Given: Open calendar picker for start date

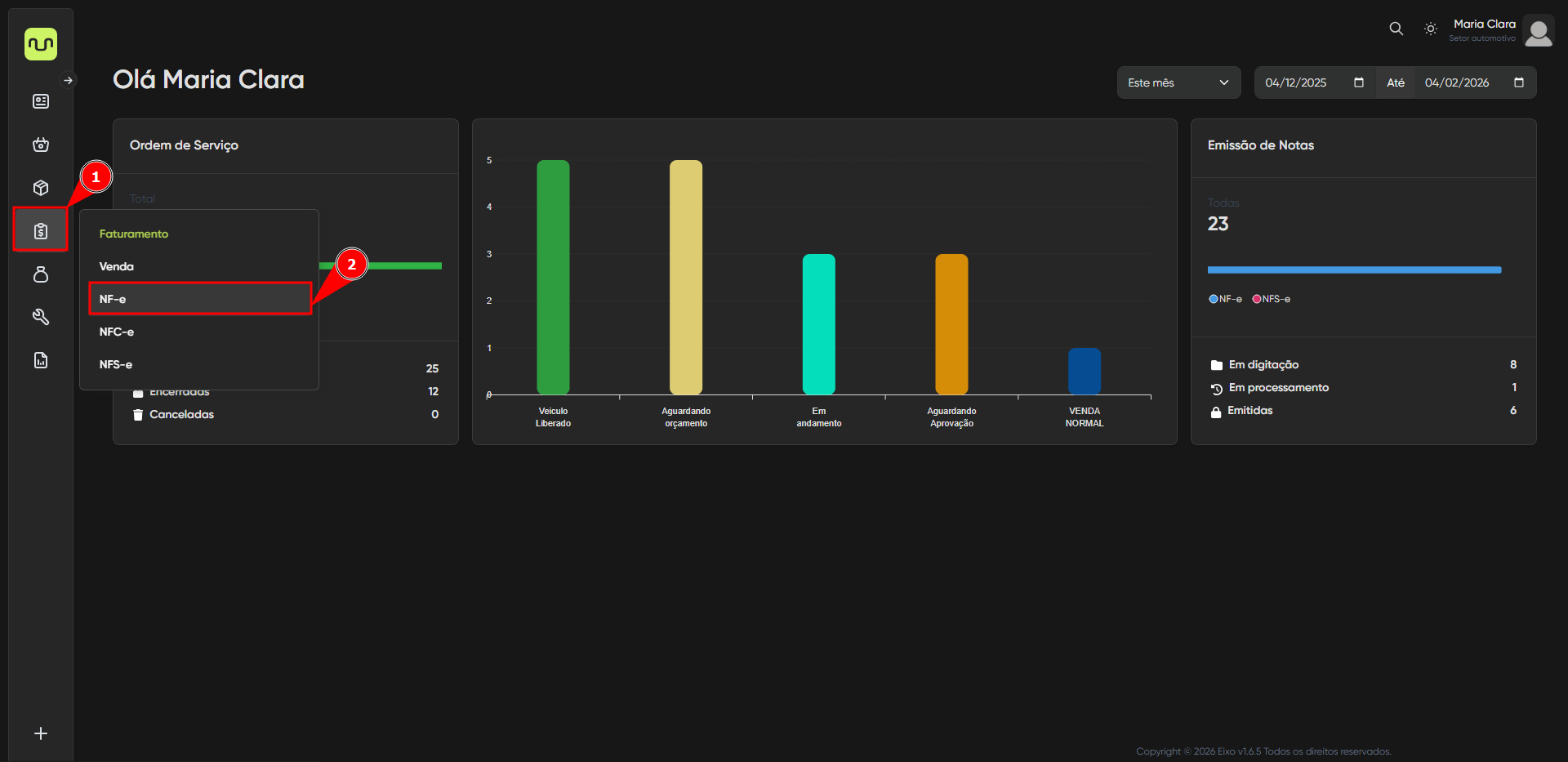Looking at the screenshot, I should (x=1359, y=82).
